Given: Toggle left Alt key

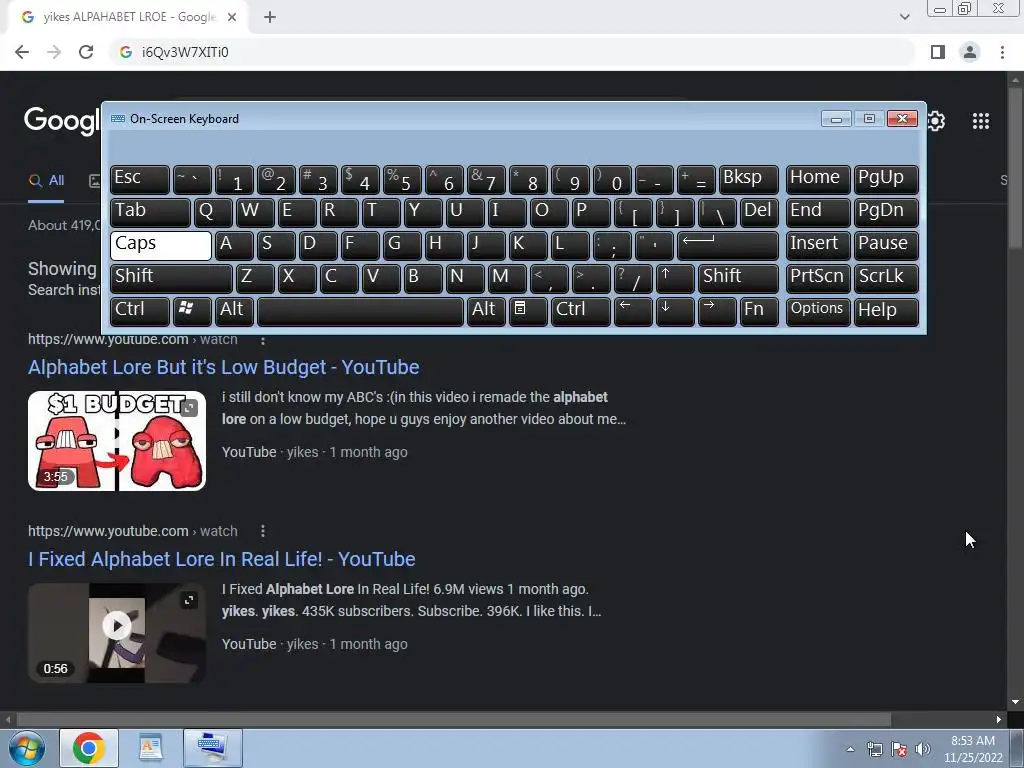Looking at the screenshot, I should pos(234,312).
